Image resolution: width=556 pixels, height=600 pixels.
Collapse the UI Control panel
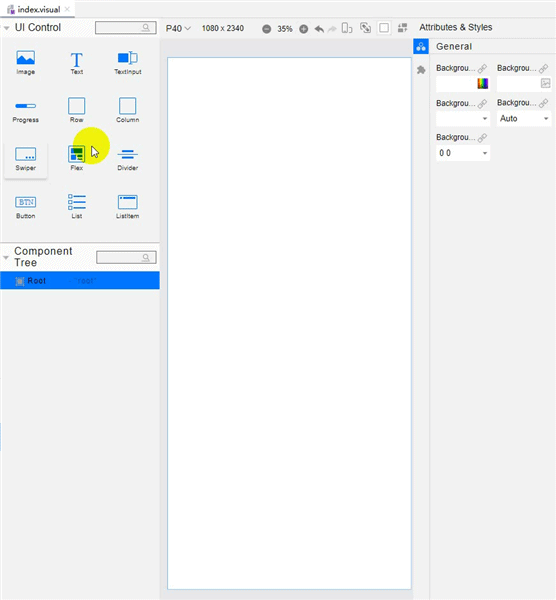click(x=7, y=28)
